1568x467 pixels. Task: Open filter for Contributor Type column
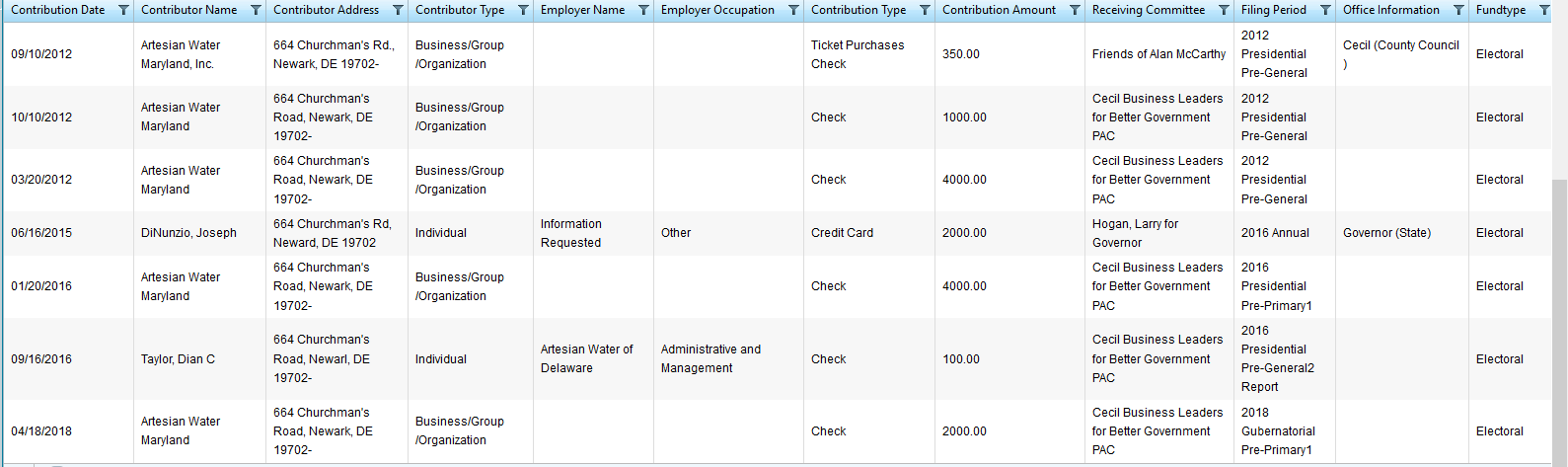523,11
